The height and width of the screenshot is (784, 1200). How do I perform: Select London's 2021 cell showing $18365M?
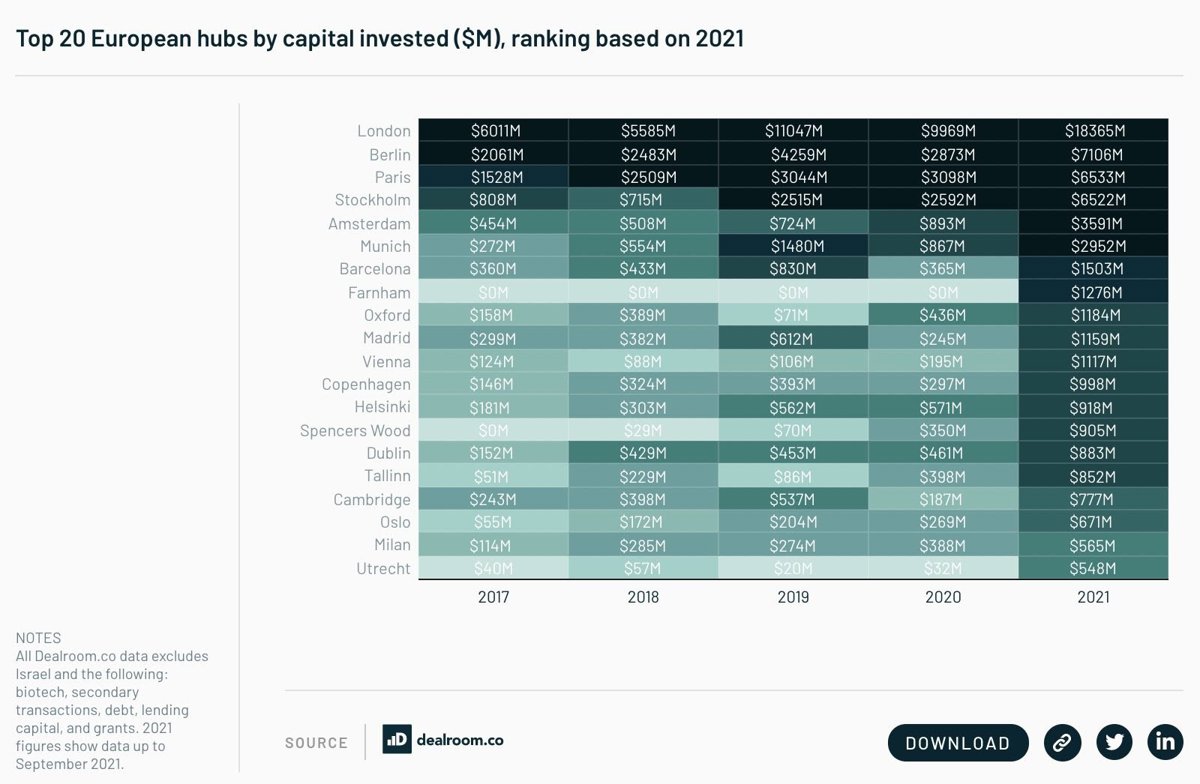pos(1093,131)
